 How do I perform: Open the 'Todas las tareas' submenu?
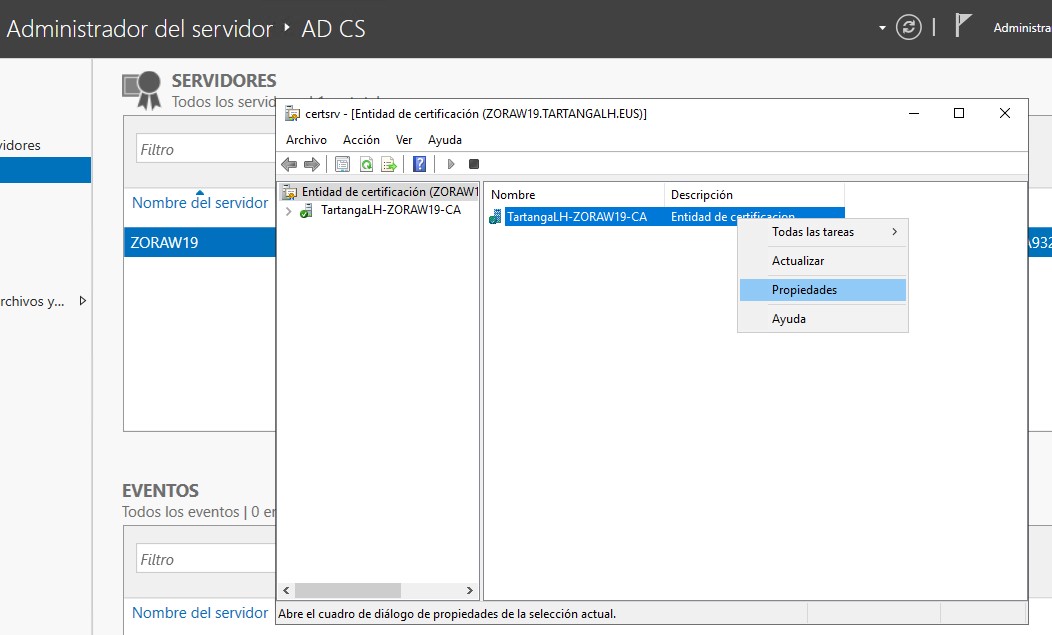pos(823,232)
